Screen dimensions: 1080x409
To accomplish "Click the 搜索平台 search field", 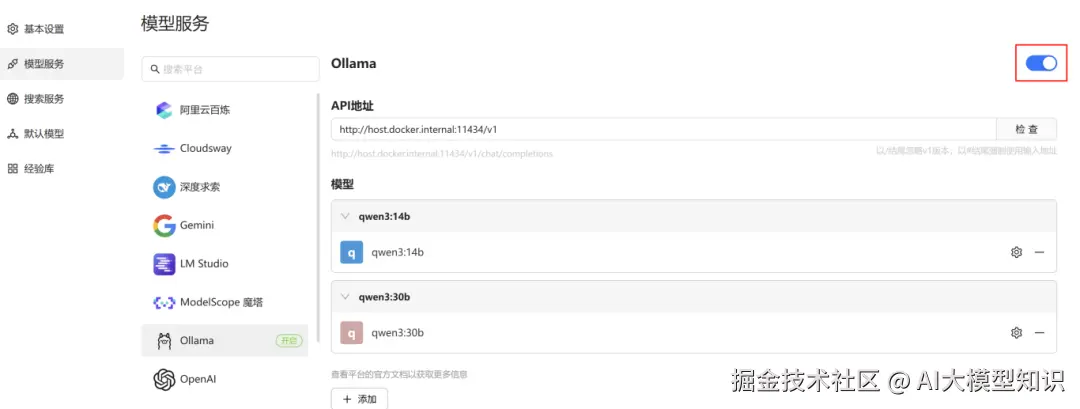I will point(231,70).
